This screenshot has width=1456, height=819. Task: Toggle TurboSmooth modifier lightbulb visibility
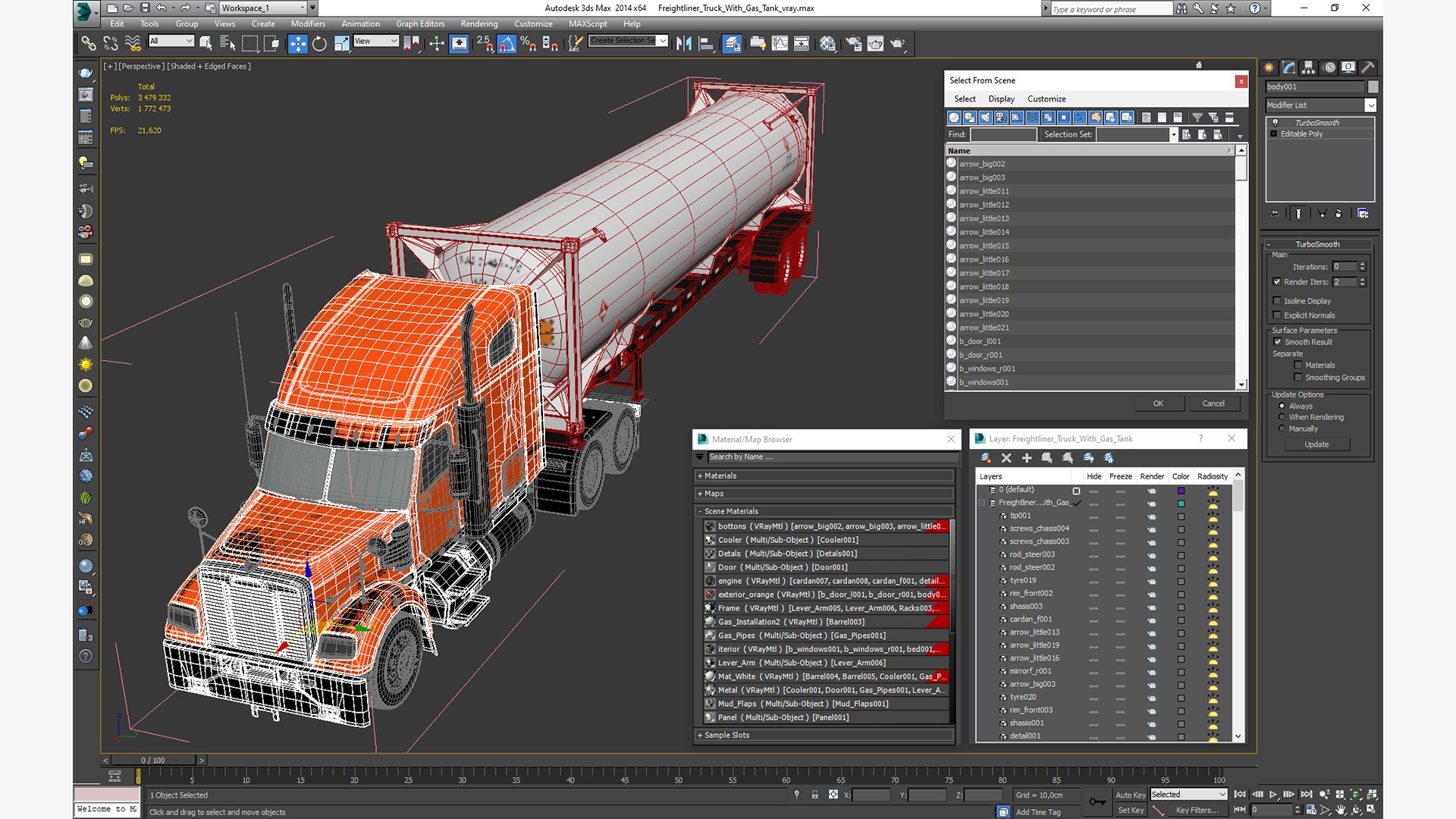(1275, 123)
